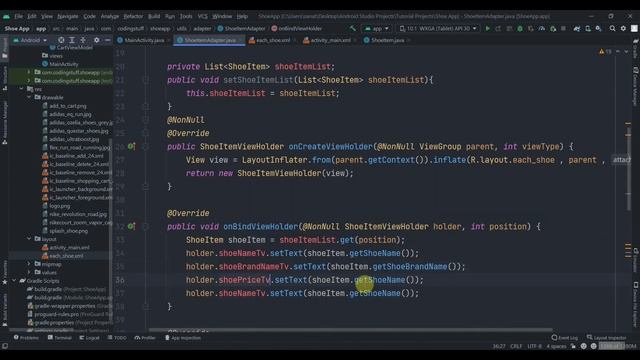The width and height of the screenshot is (640, 360).
Task: Open the app run configuration dropdown
Action: [377, 29]
